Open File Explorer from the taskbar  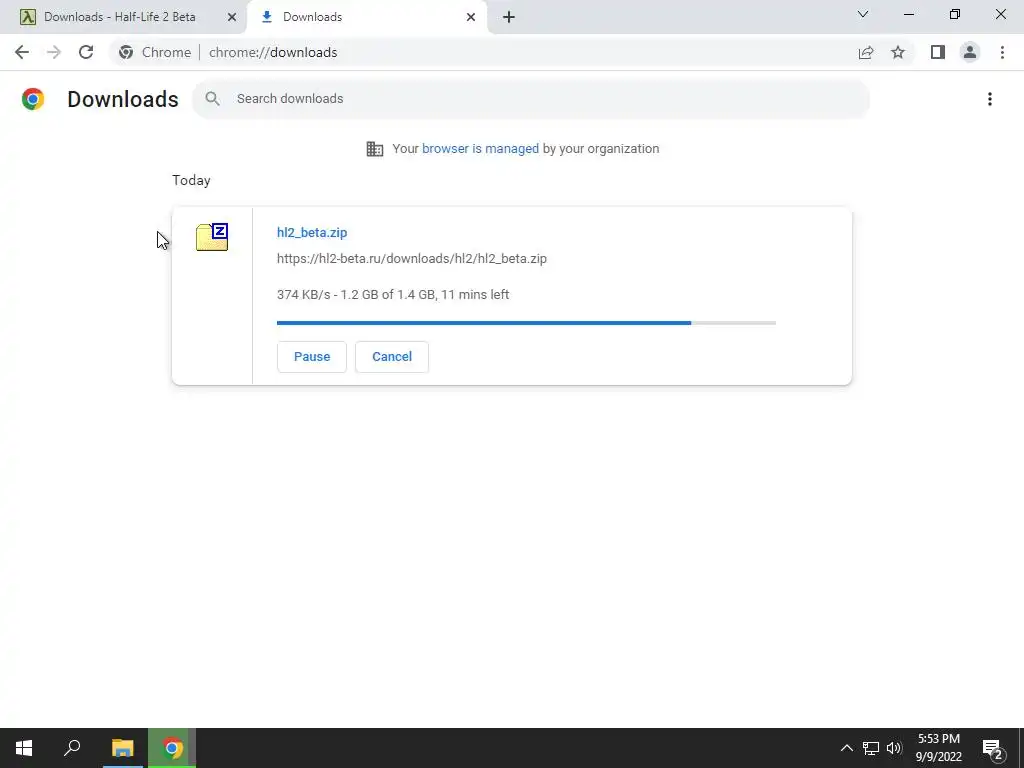pyautogui.click(x=122, y=748)
